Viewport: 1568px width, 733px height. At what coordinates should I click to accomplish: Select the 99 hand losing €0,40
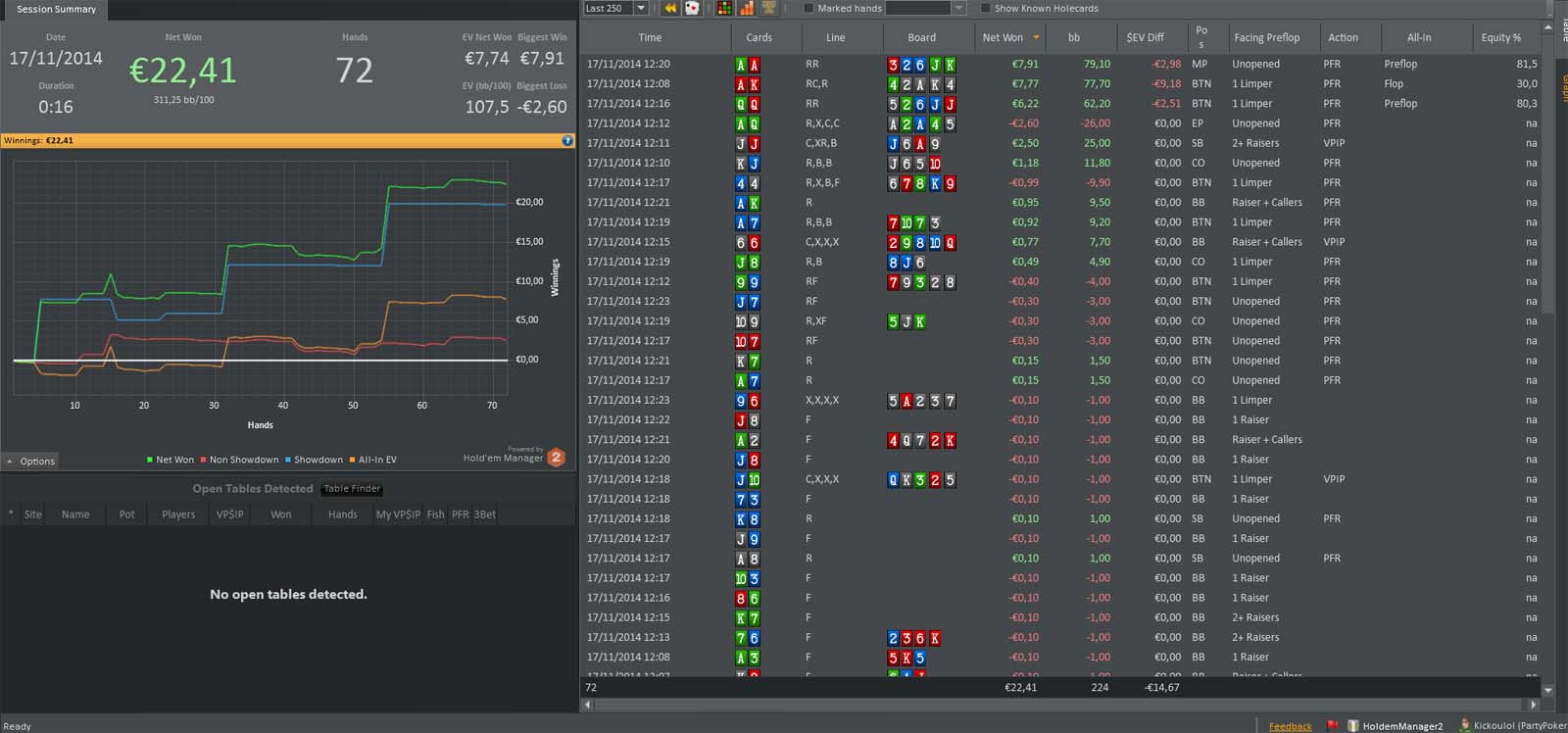1060,281
